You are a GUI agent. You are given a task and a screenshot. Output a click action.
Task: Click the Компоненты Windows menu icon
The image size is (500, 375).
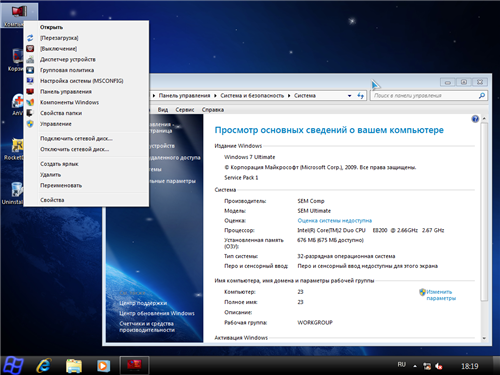[x=30, y=102]
